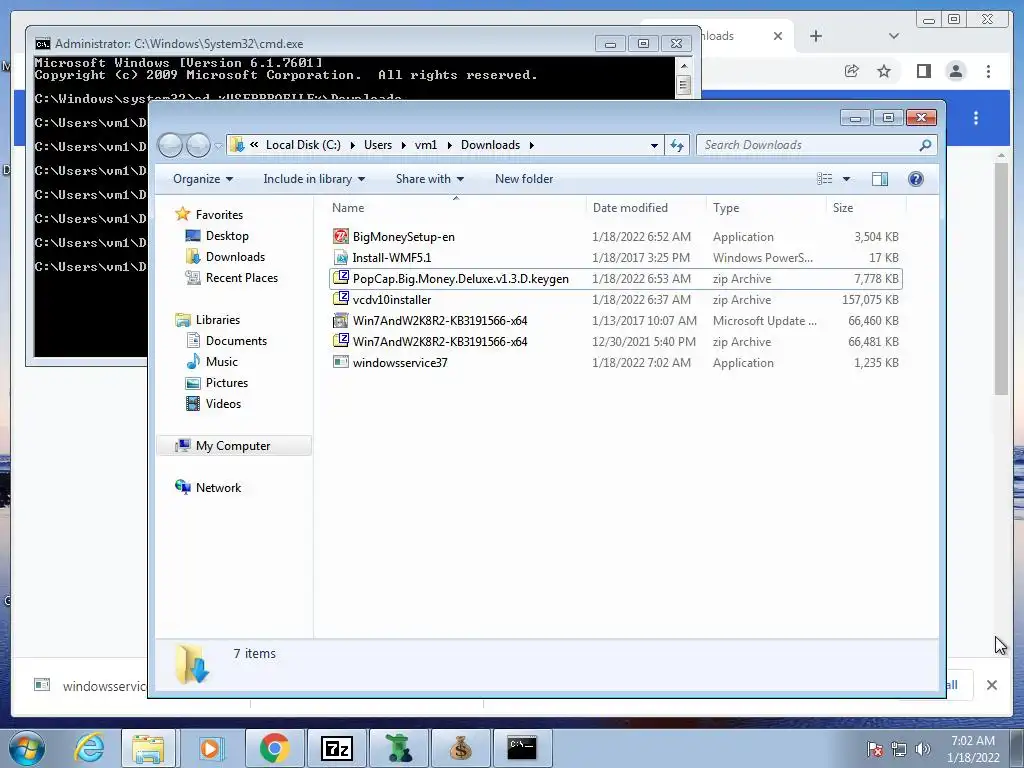Screen dimensions: 1024x768
Task: Open address bar history dropdown
Action: 654,145
